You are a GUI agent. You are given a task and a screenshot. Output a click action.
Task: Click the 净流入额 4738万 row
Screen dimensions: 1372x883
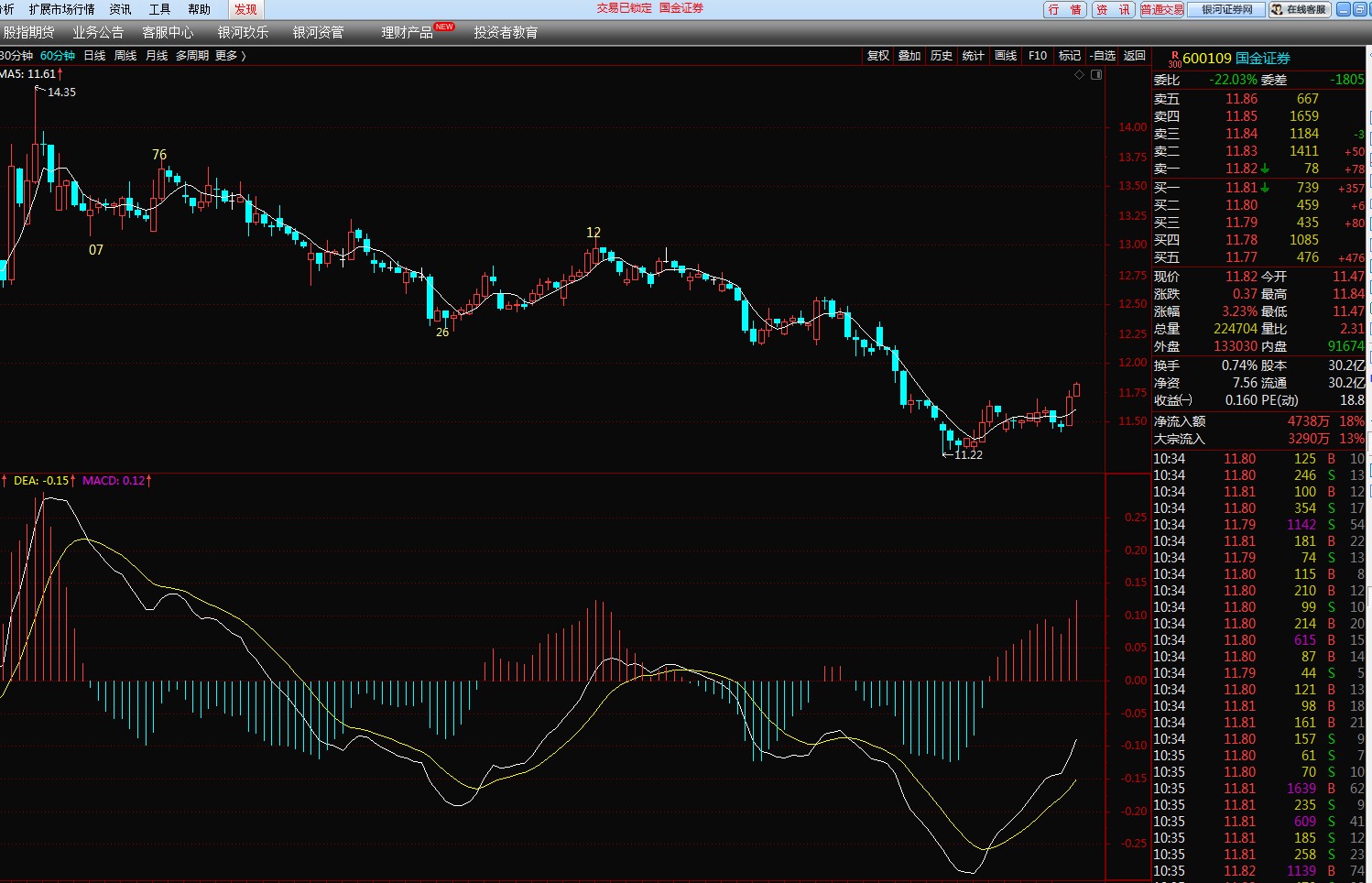tap(1258, 421)
